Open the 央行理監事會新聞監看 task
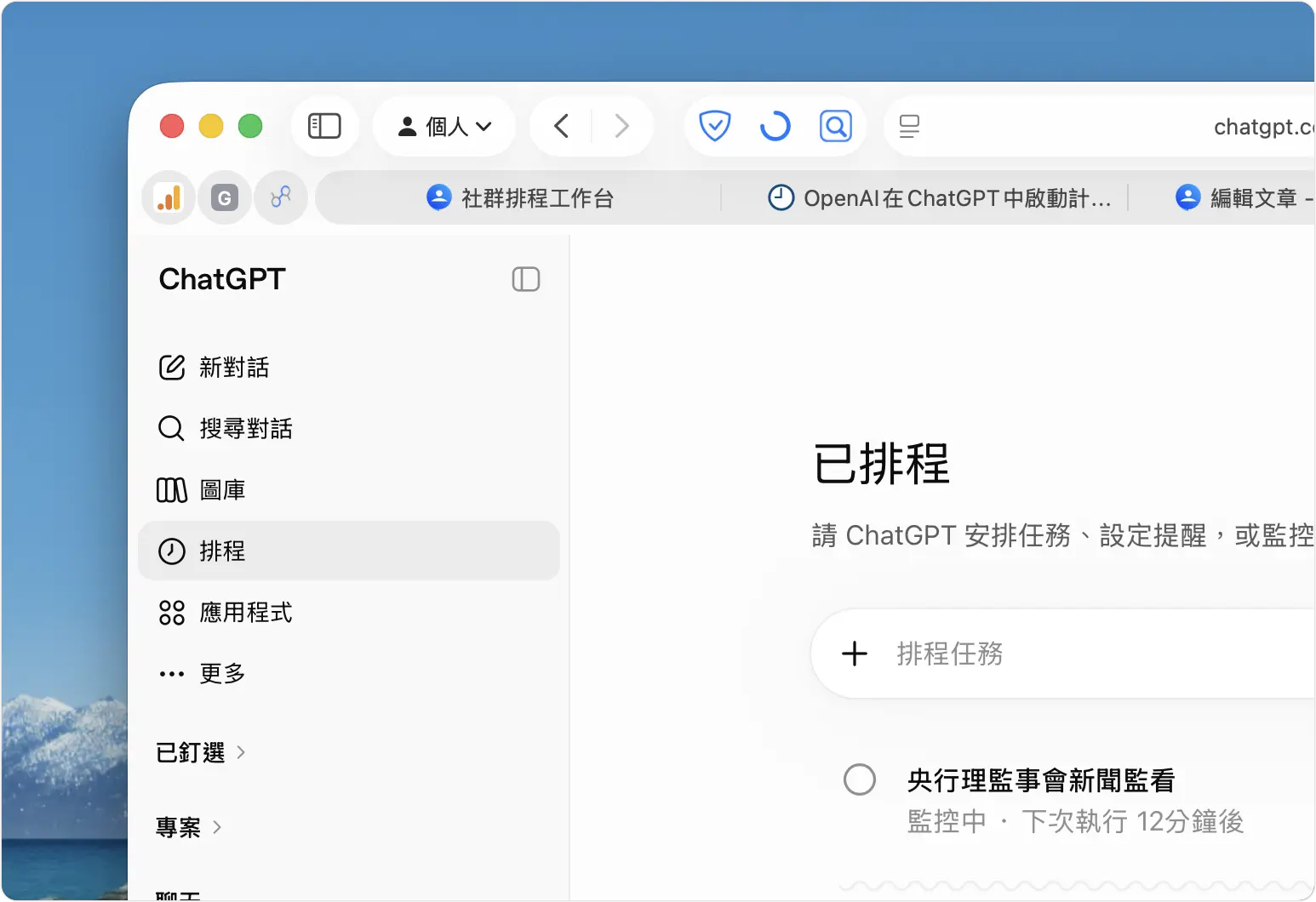 pyautogui.click(x=1041, y=779)
